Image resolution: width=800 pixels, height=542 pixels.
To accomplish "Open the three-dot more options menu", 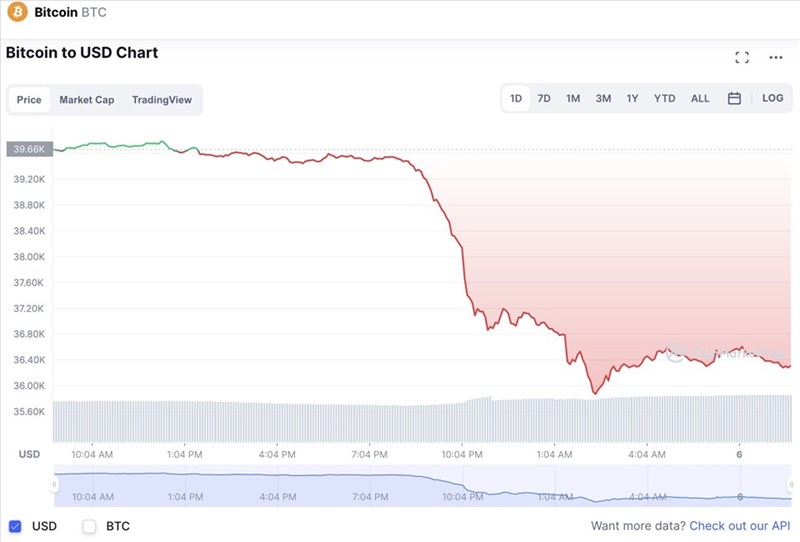I will pyautogui.click(x=776, y=57).
